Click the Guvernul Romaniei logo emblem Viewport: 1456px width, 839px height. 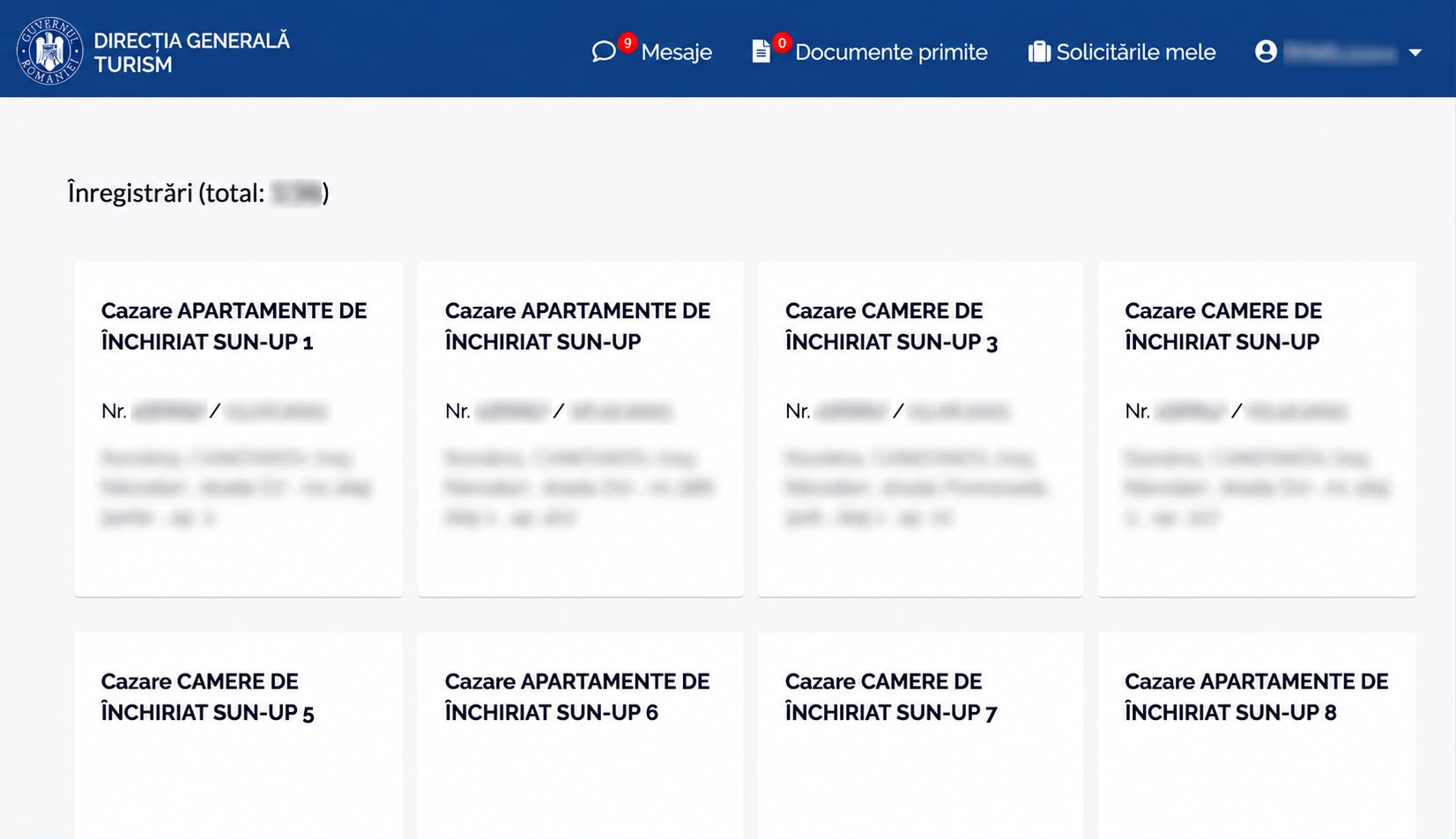[50, 51]
